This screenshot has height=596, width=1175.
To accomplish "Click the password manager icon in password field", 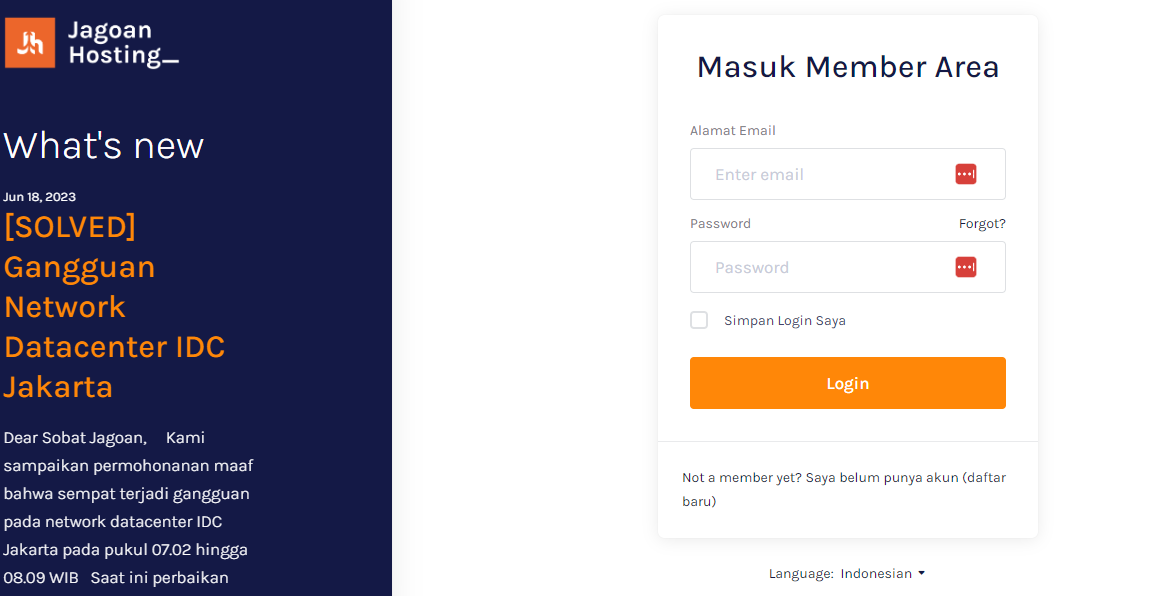I will 965,267.
